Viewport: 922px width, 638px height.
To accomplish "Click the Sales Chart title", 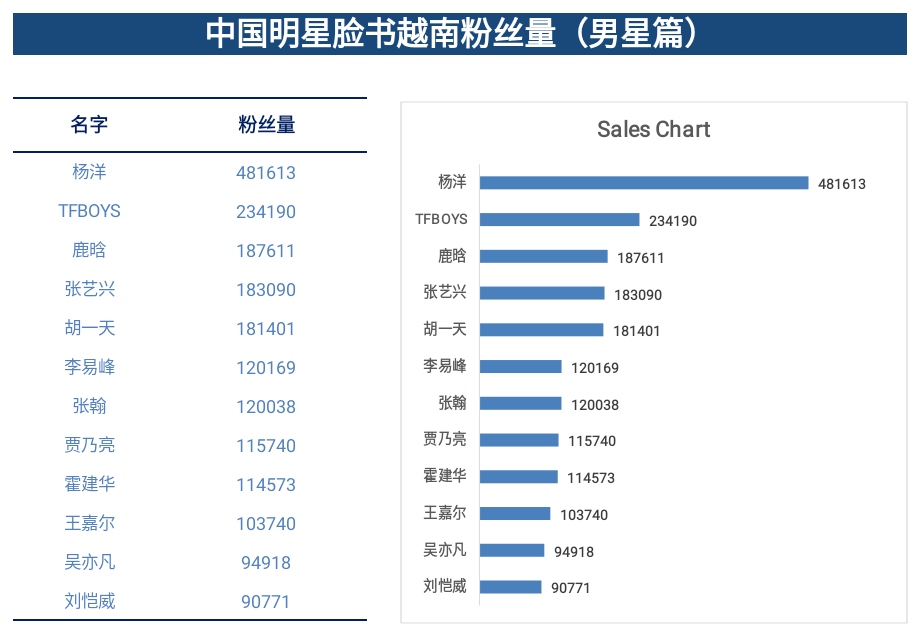I will pyautogui.click(x=653, y=129).
